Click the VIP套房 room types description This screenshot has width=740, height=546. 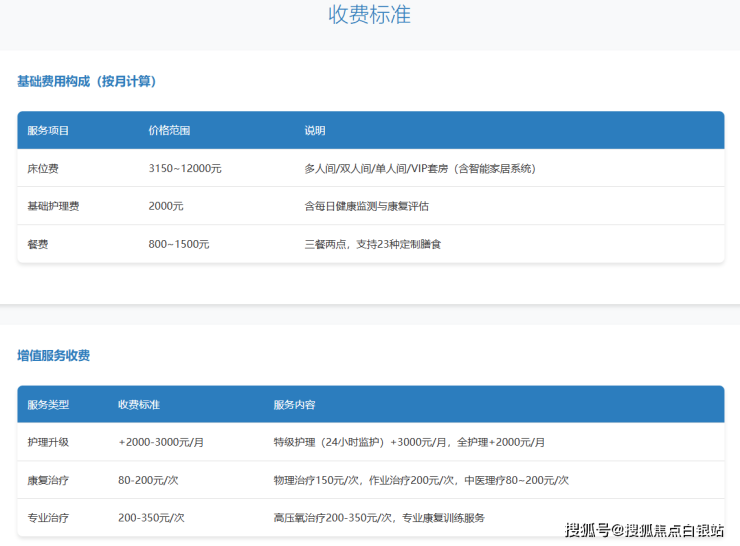420,169
